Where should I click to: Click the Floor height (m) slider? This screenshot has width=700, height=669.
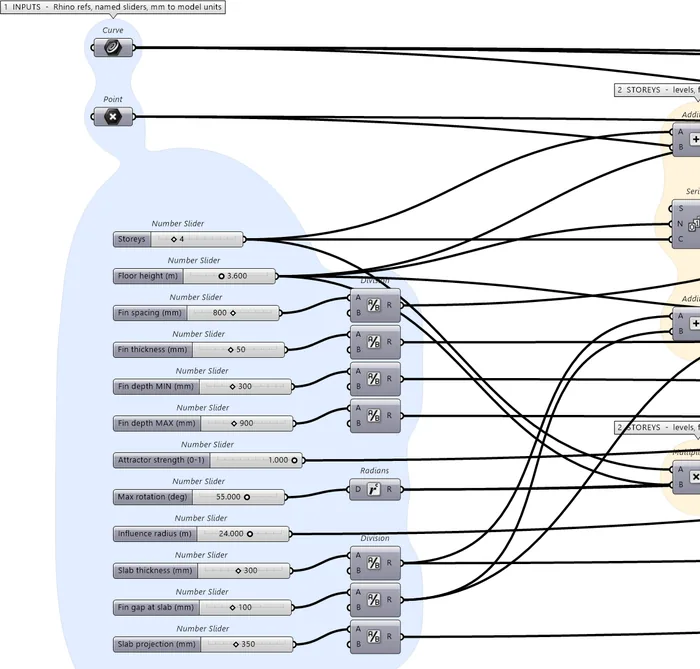[194, 276]
